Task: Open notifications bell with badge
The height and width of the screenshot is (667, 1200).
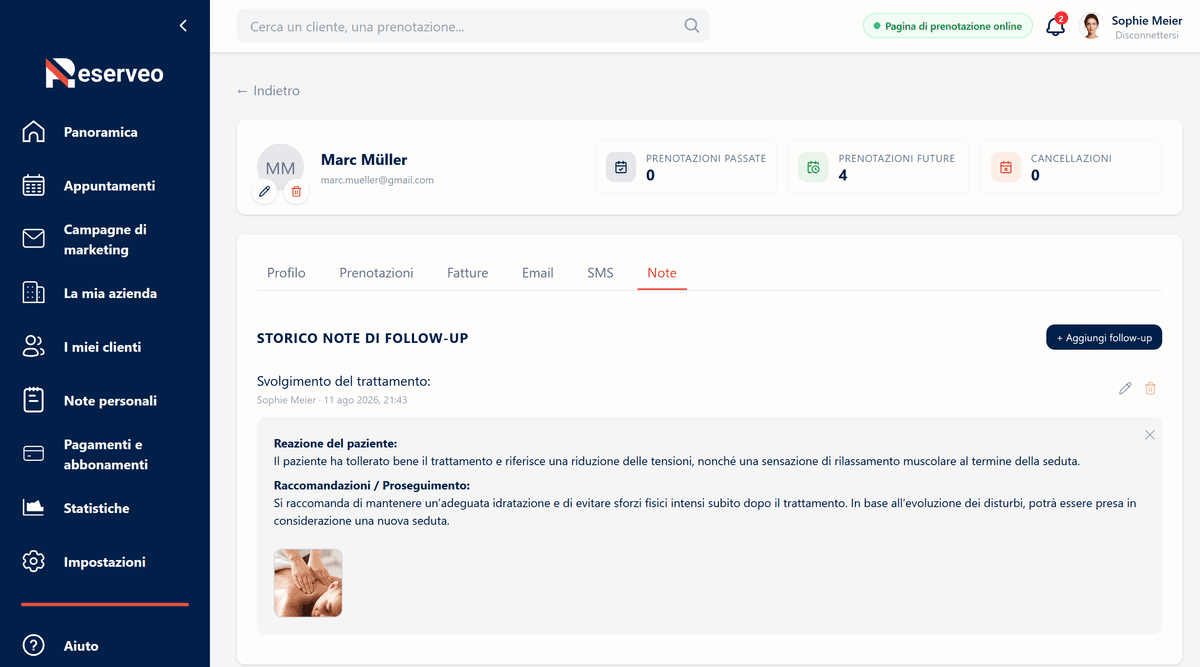Action: 1056,26
